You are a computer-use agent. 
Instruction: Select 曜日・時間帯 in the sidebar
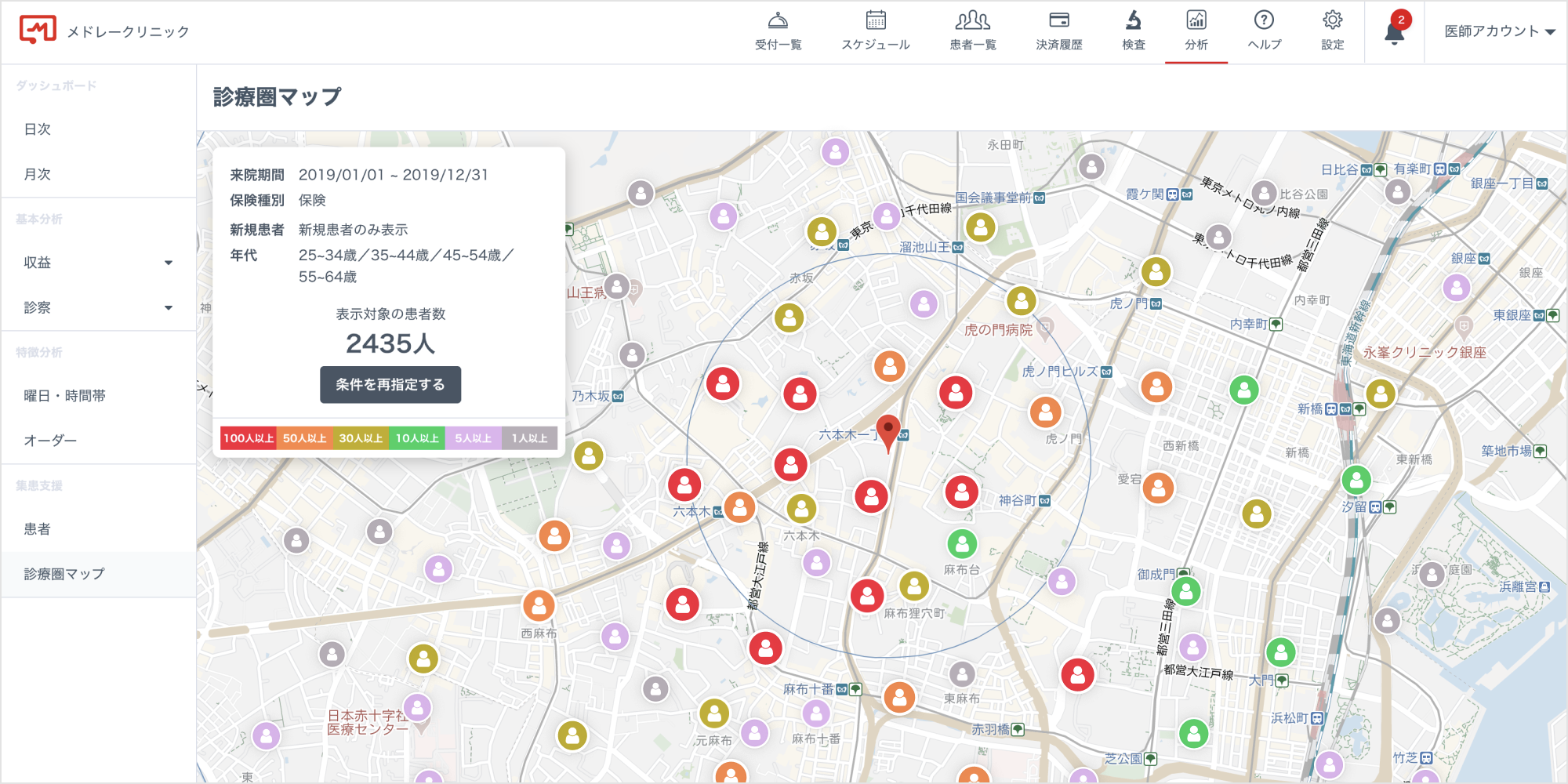[x=64, y=396]
